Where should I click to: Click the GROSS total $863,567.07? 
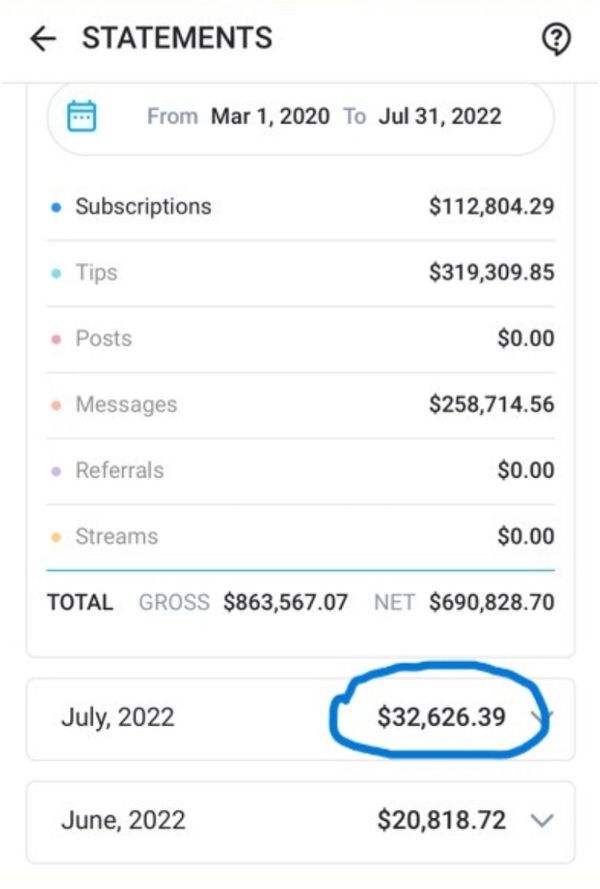285,602
